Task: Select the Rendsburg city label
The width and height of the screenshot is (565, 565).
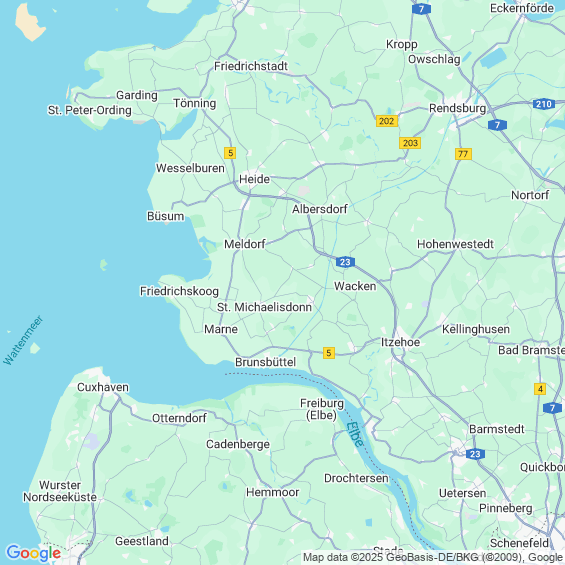Action: (x=457, y=108)
